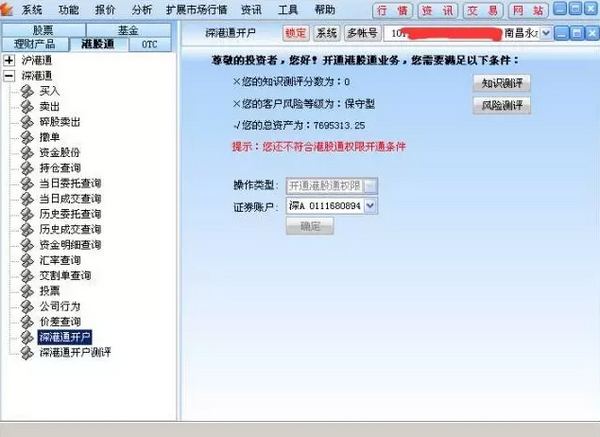This screenshot has height=437, width=600.
Task: Click the 知识测评 button
Action: click(x=502, y=83)
